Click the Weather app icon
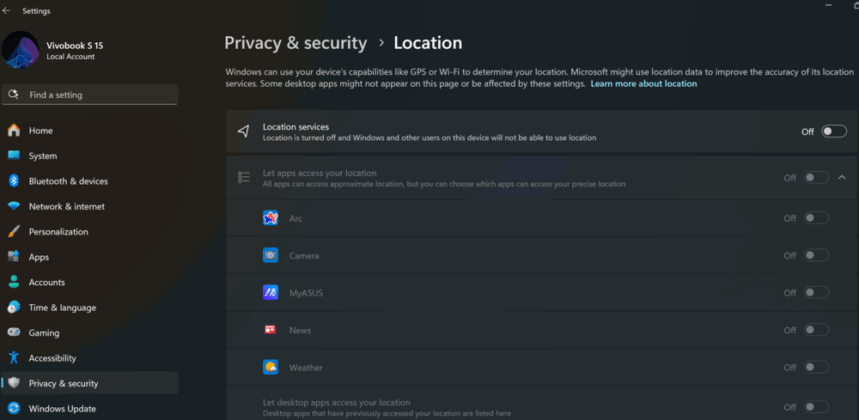859x420 pixels. pos(270,367)
